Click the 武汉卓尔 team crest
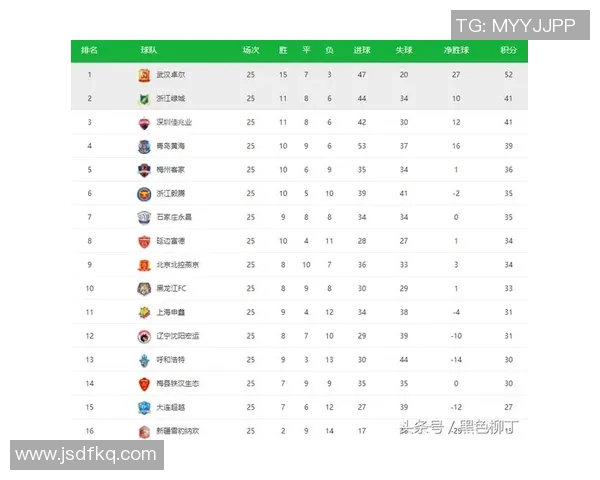600x480 pixels. click(144, 75)
